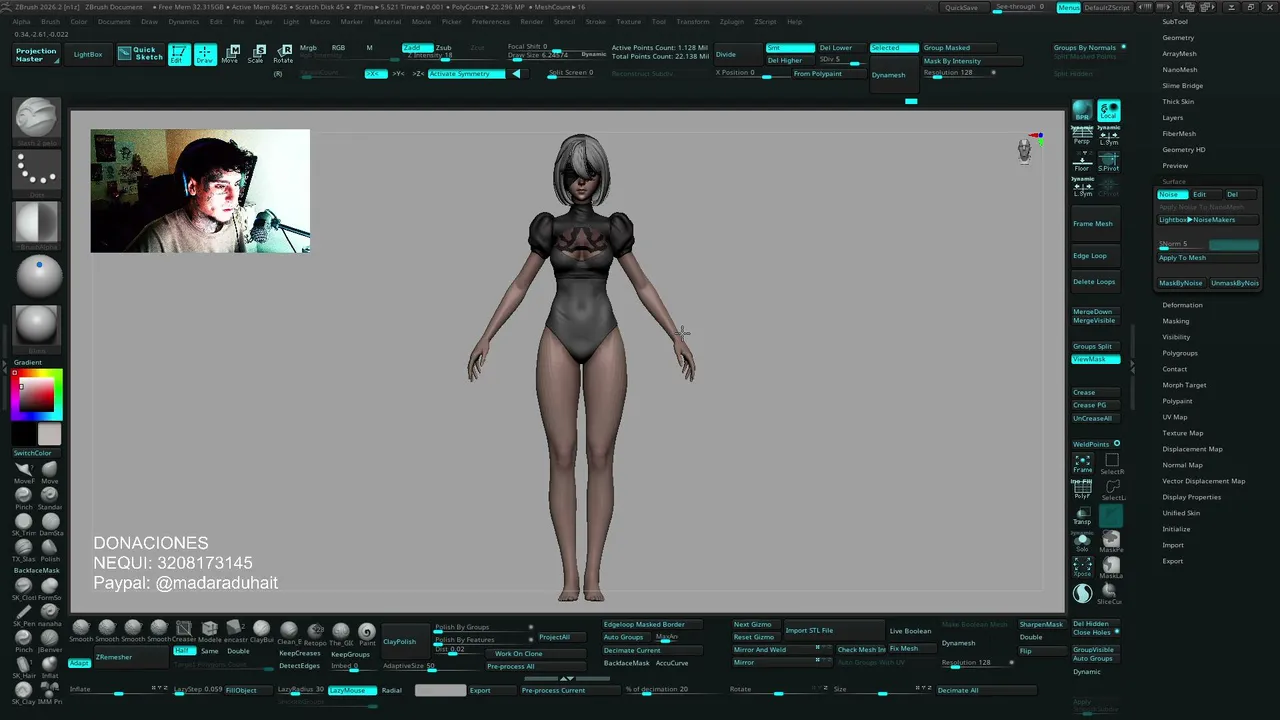The height and width of the screenshot is (720, 1280).
Task: Select the Draw mode icon
Action: coord(205,54)
